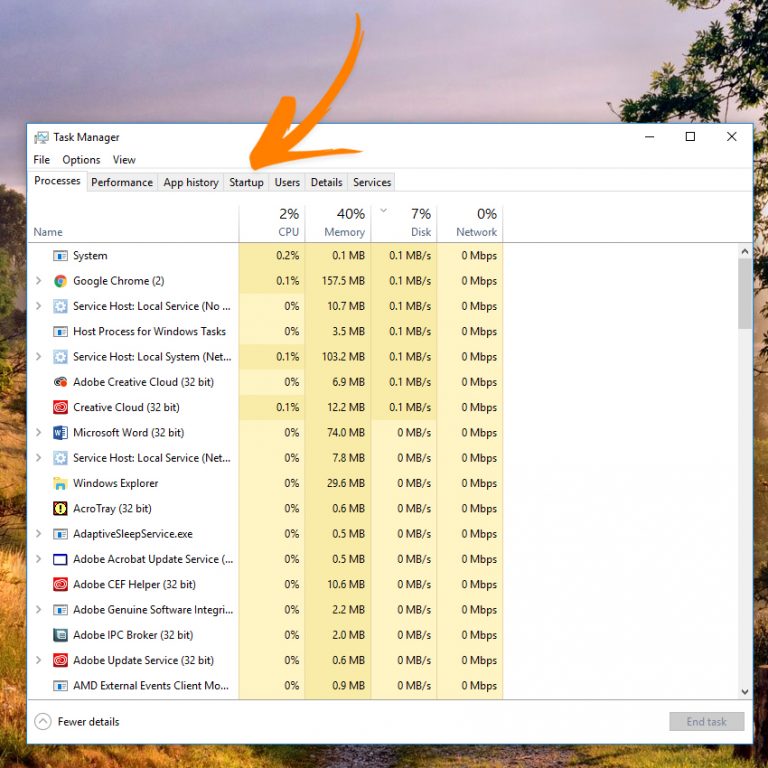Click the red Creative Cloud (32 bit) icon
Image resolution: width=768 pixels, height=768 pixels.
click(x=60, y=408)
